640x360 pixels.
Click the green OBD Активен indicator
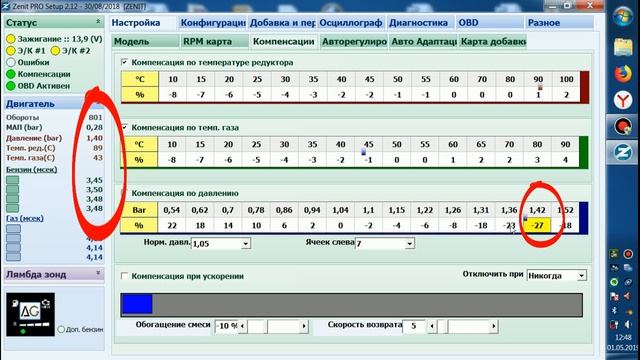click(x=11, y=86)
